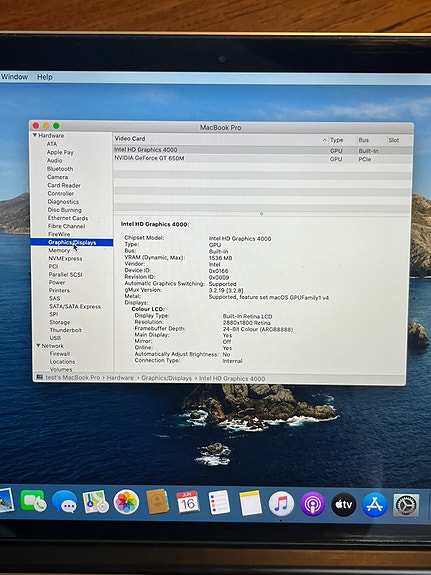Open Calendar icon showing 16
This screenshot has height=575, width=431.
(x=188, y=502)
